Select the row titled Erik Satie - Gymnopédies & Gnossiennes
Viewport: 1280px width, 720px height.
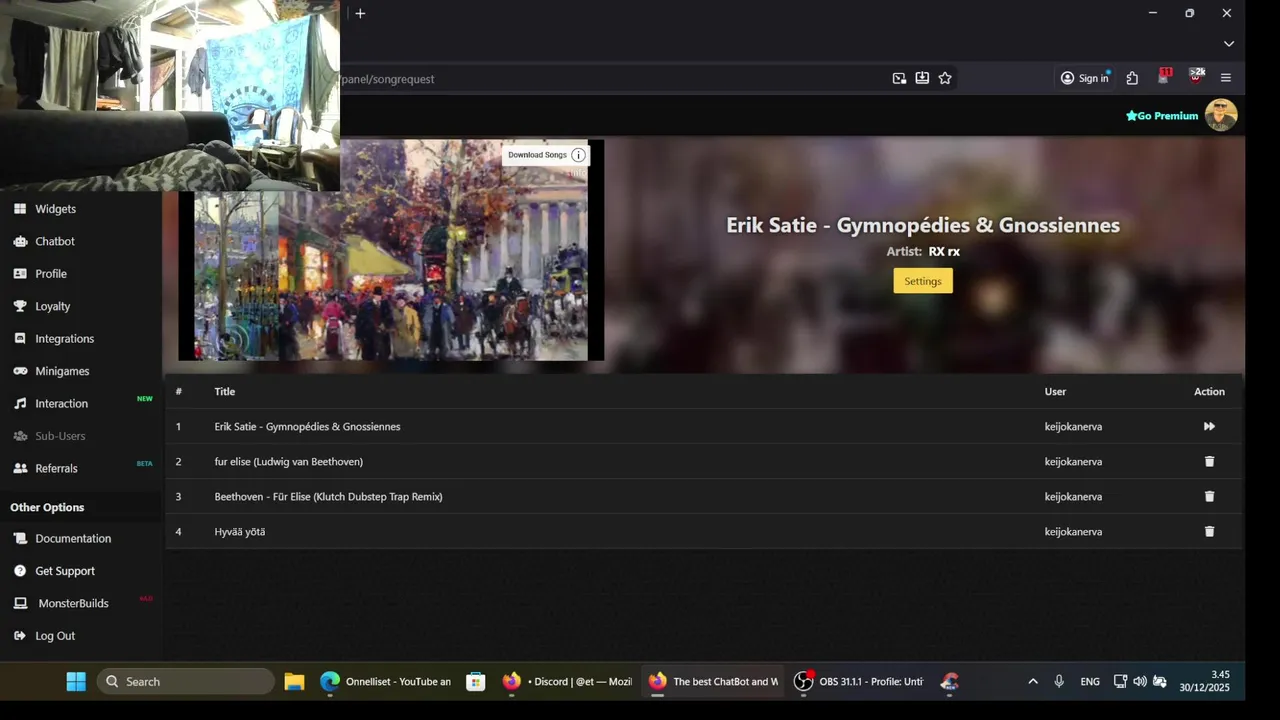coord(704,426)
